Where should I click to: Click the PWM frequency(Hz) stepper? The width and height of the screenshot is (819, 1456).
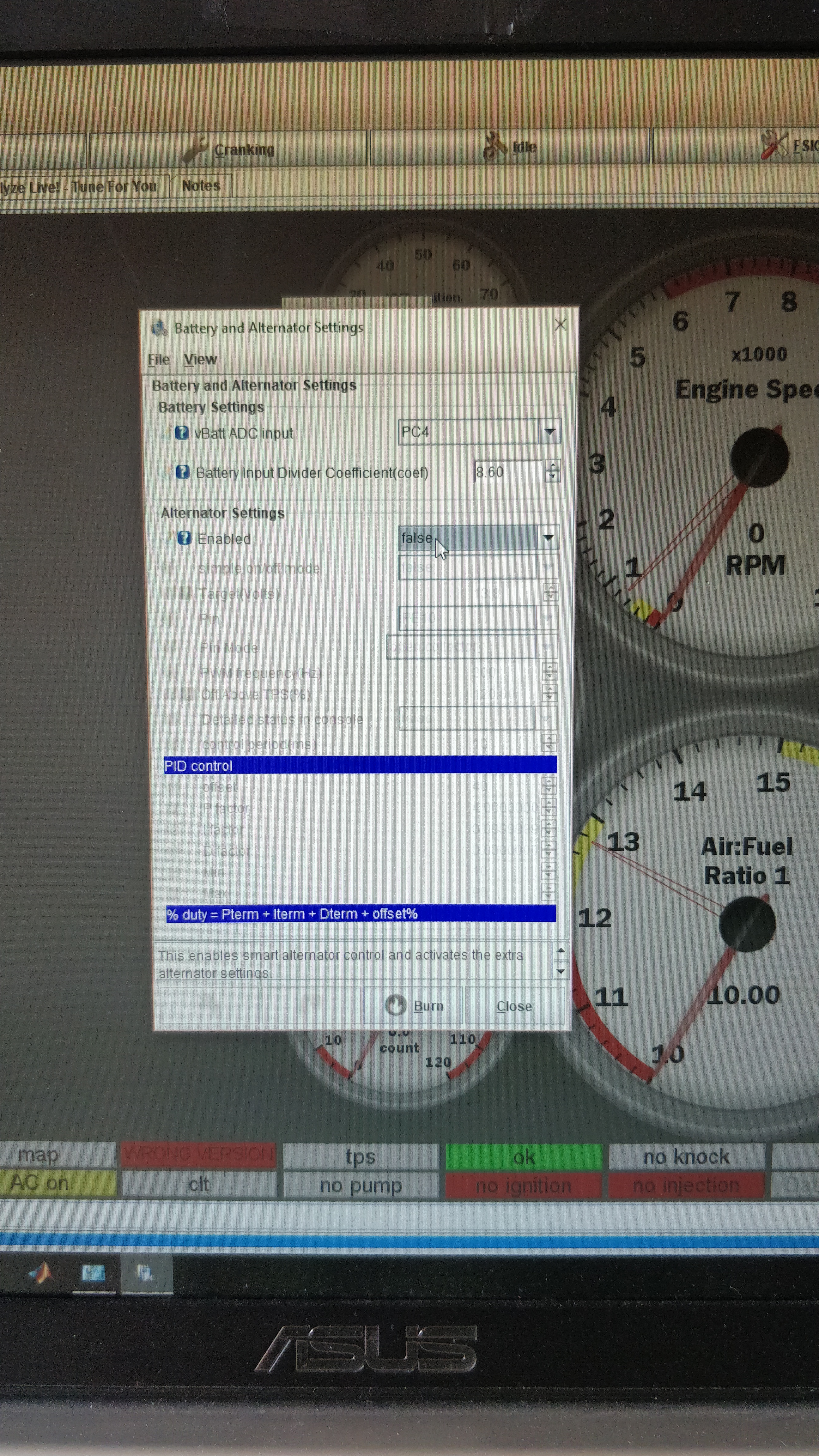click(549, 671)
